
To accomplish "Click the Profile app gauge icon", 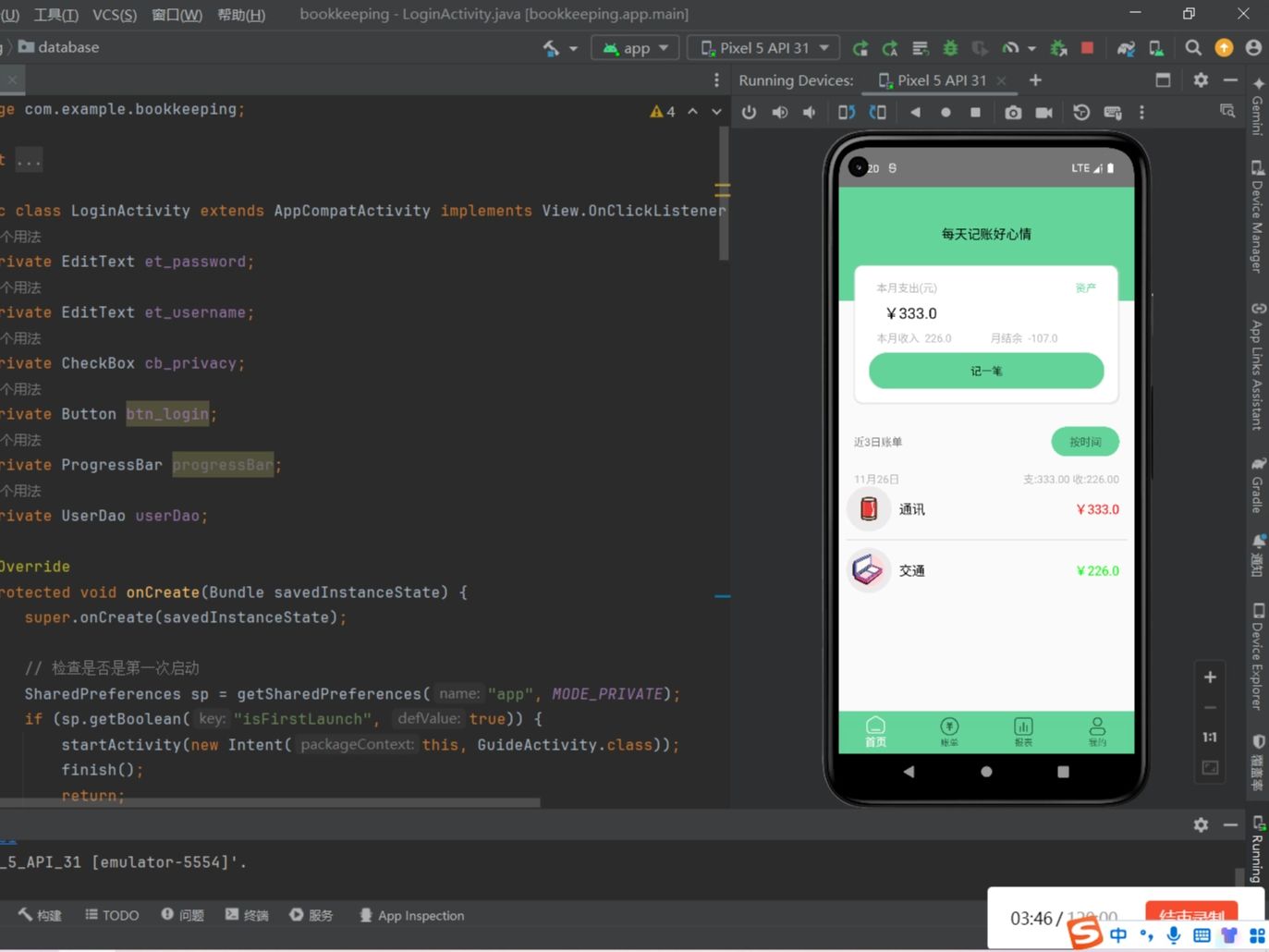I will pos(1010,48).
